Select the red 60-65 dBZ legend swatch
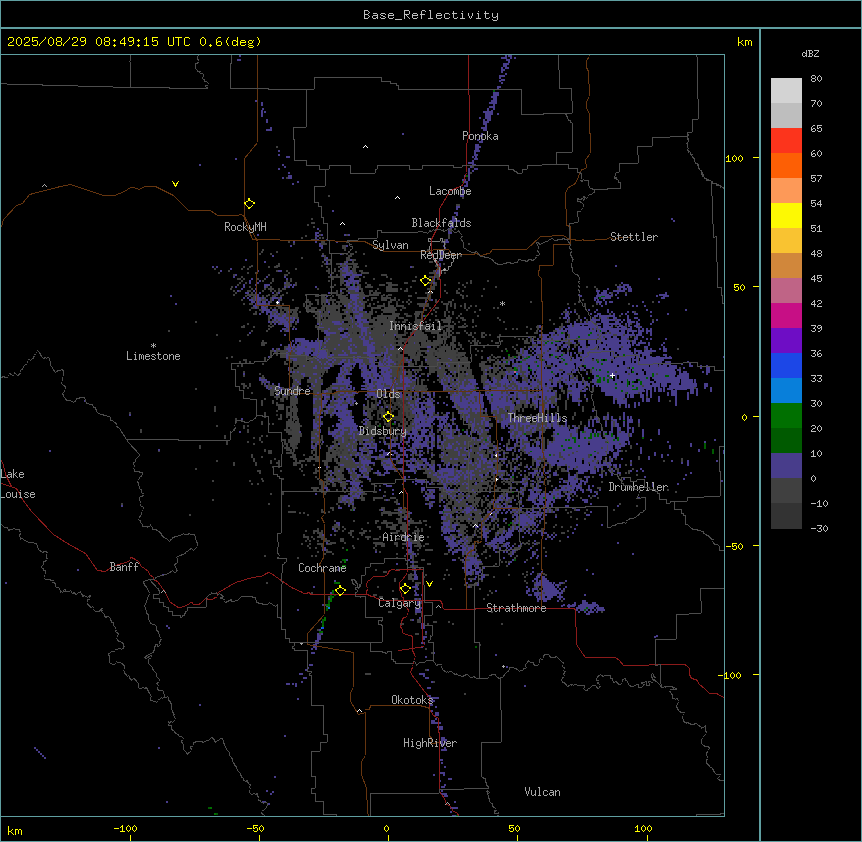This screenshot has width=862, height=842. 786,141
